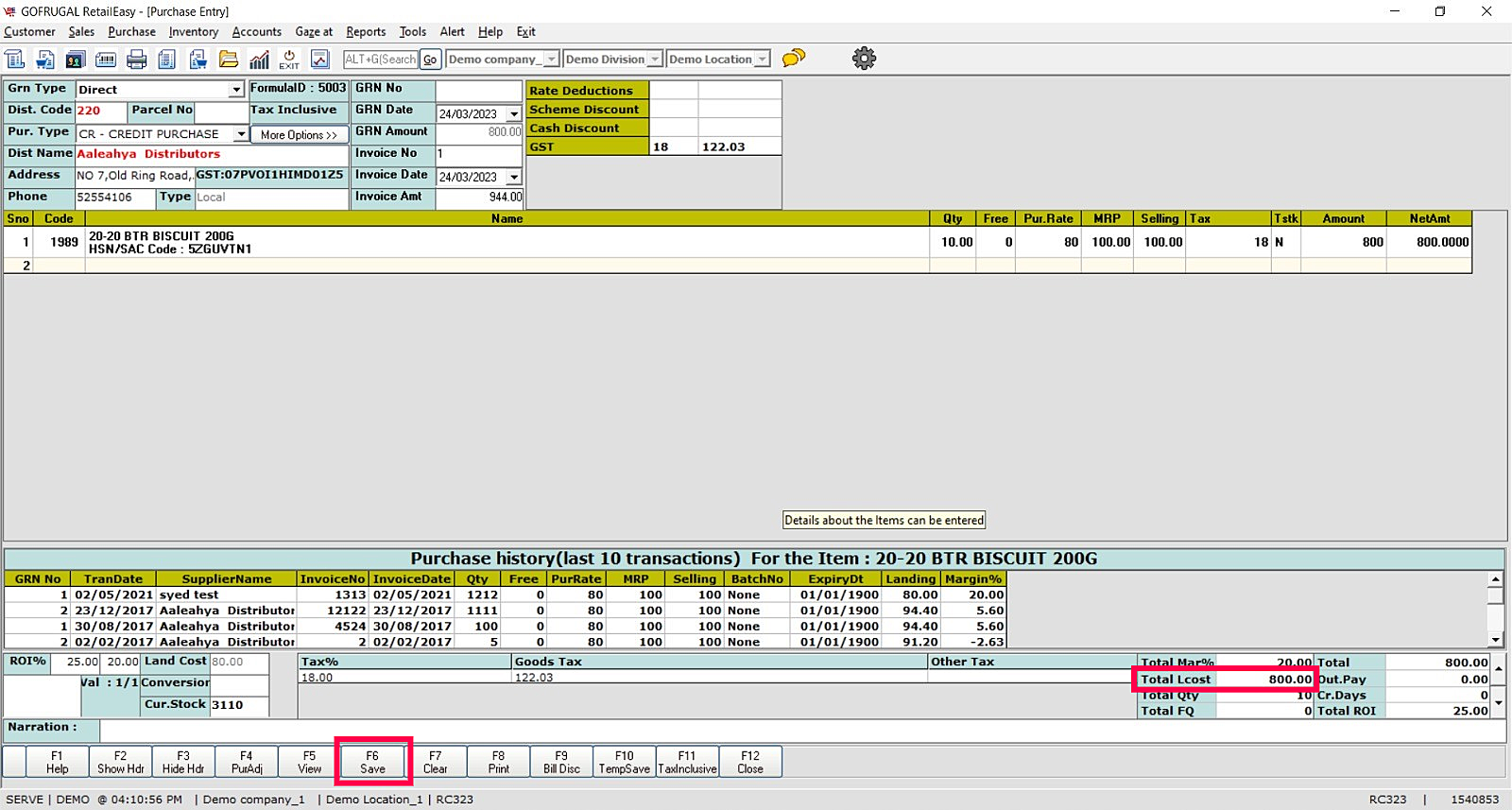Click the customers people icon in toolbar
The image size is (1512, 810).
(x=75, y=60)
